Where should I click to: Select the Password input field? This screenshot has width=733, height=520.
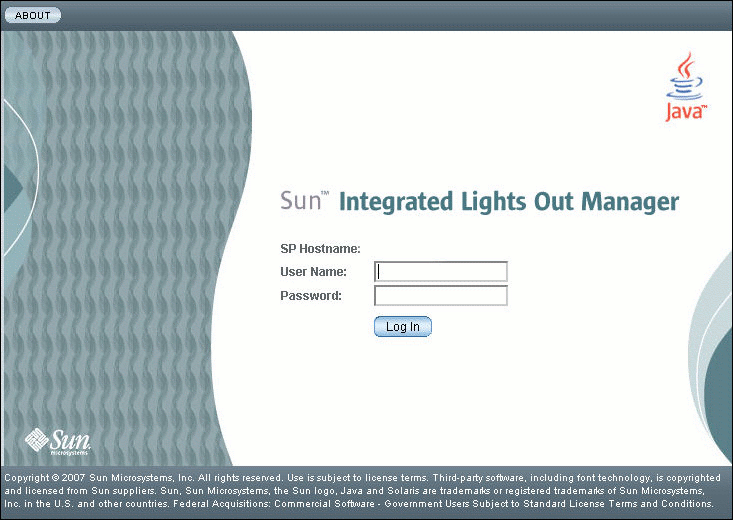pyautogui.click(x=441, y=296)
